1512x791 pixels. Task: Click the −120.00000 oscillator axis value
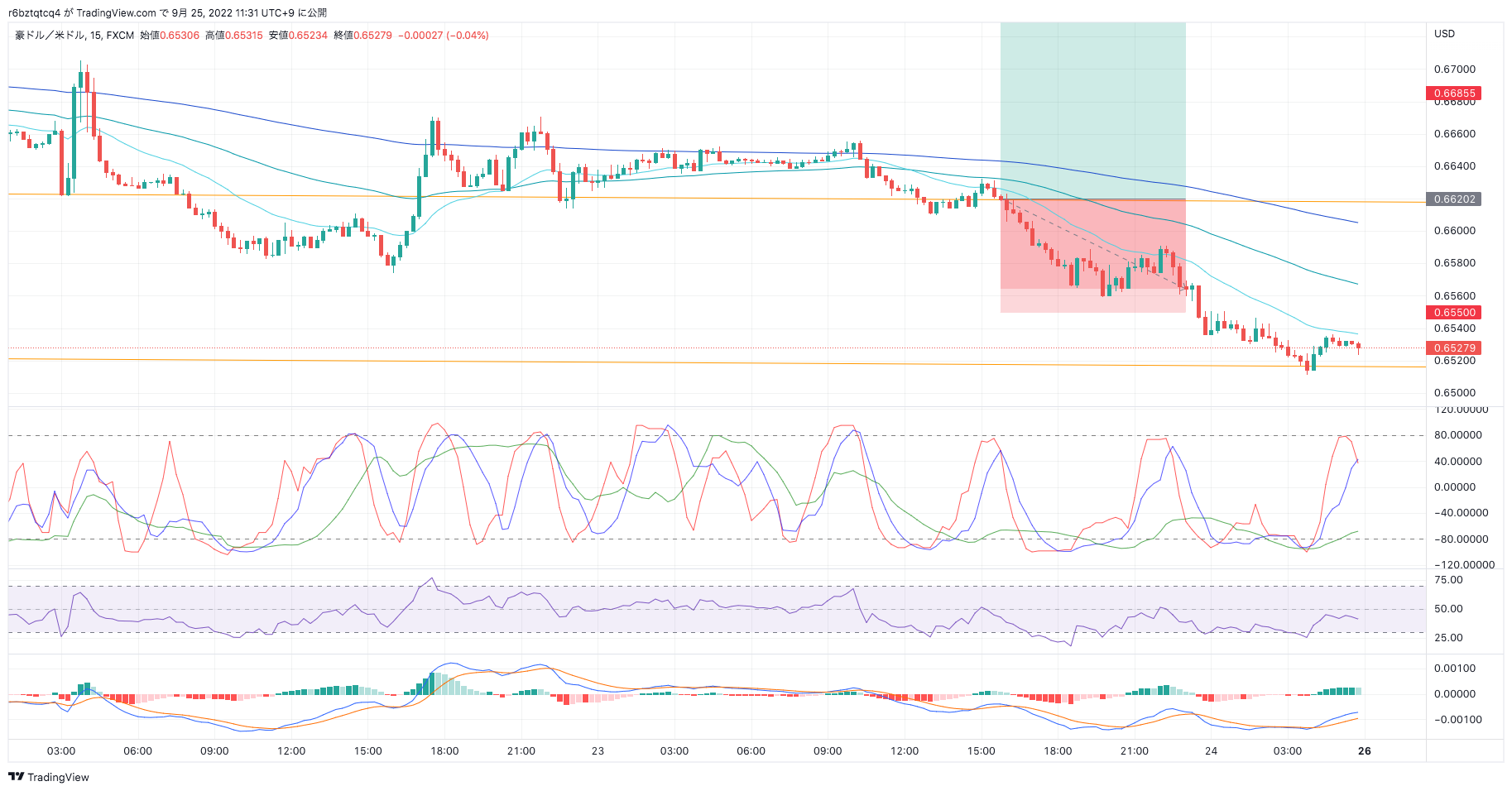click(1463, 565)
